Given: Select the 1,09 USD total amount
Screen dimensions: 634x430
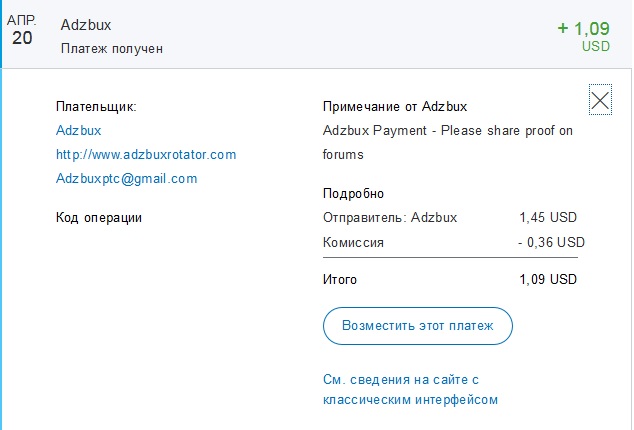Looking at the screenshot, I should point(548,280).
